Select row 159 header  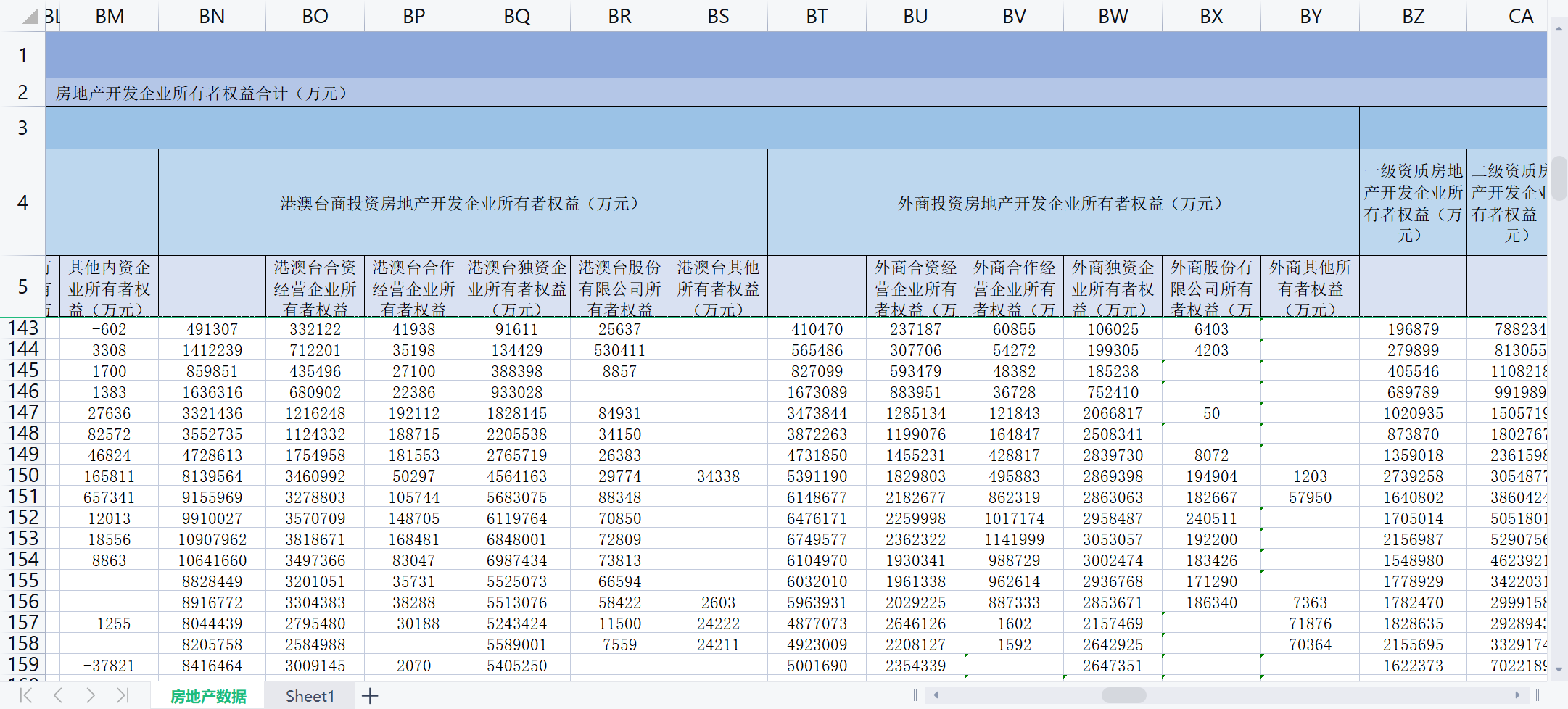(22, 665)
